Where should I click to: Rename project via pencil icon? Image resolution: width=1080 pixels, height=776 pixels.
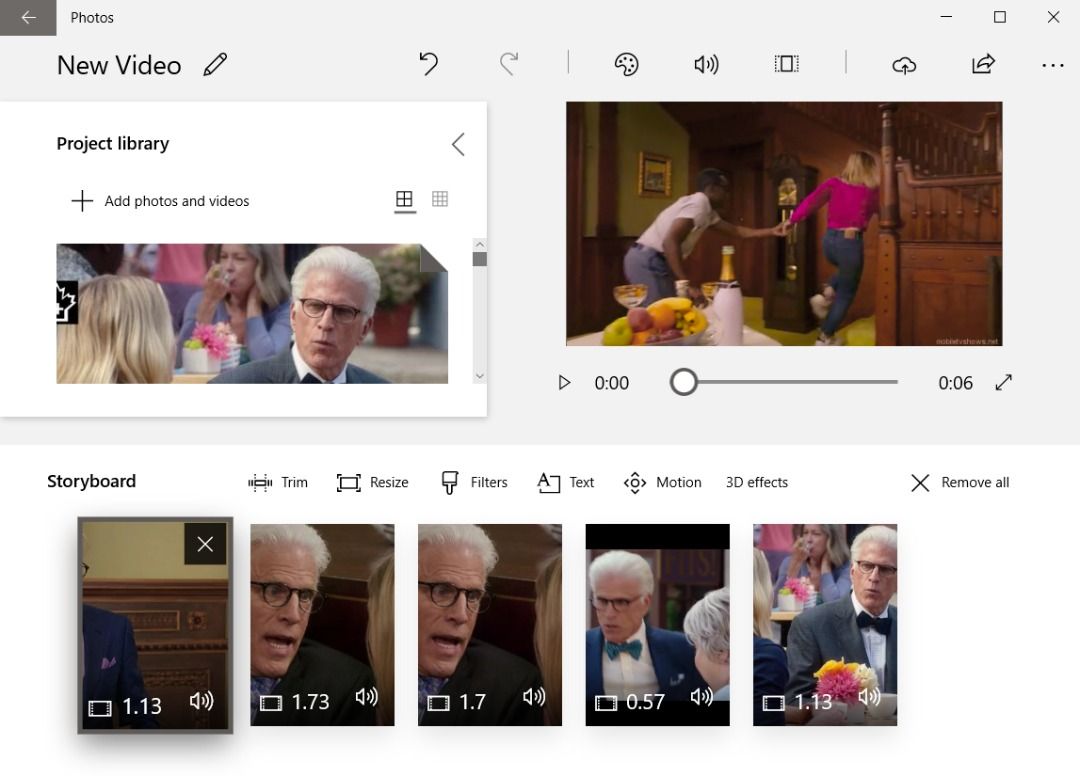click(216, 65)
